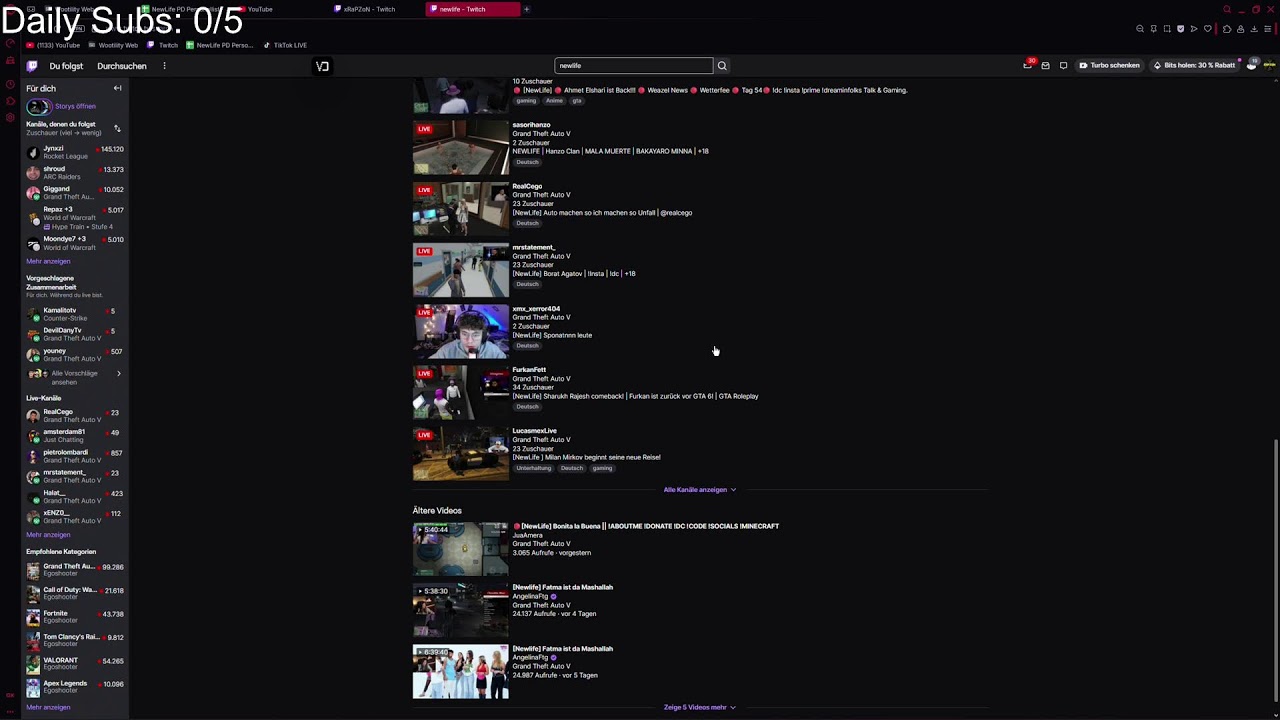The image size is (1280, 720).
Task: Open the three-dot more menu
Action: click(x=164, y=66)
